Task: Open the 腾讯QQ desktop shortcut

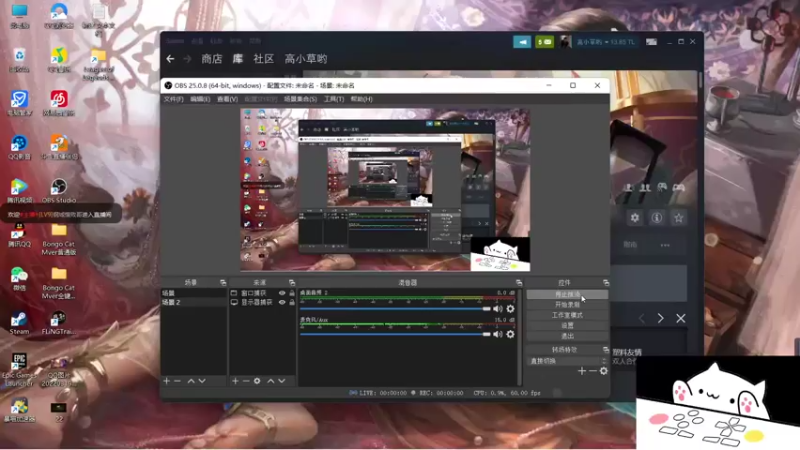Action: (x=19, y=235)
